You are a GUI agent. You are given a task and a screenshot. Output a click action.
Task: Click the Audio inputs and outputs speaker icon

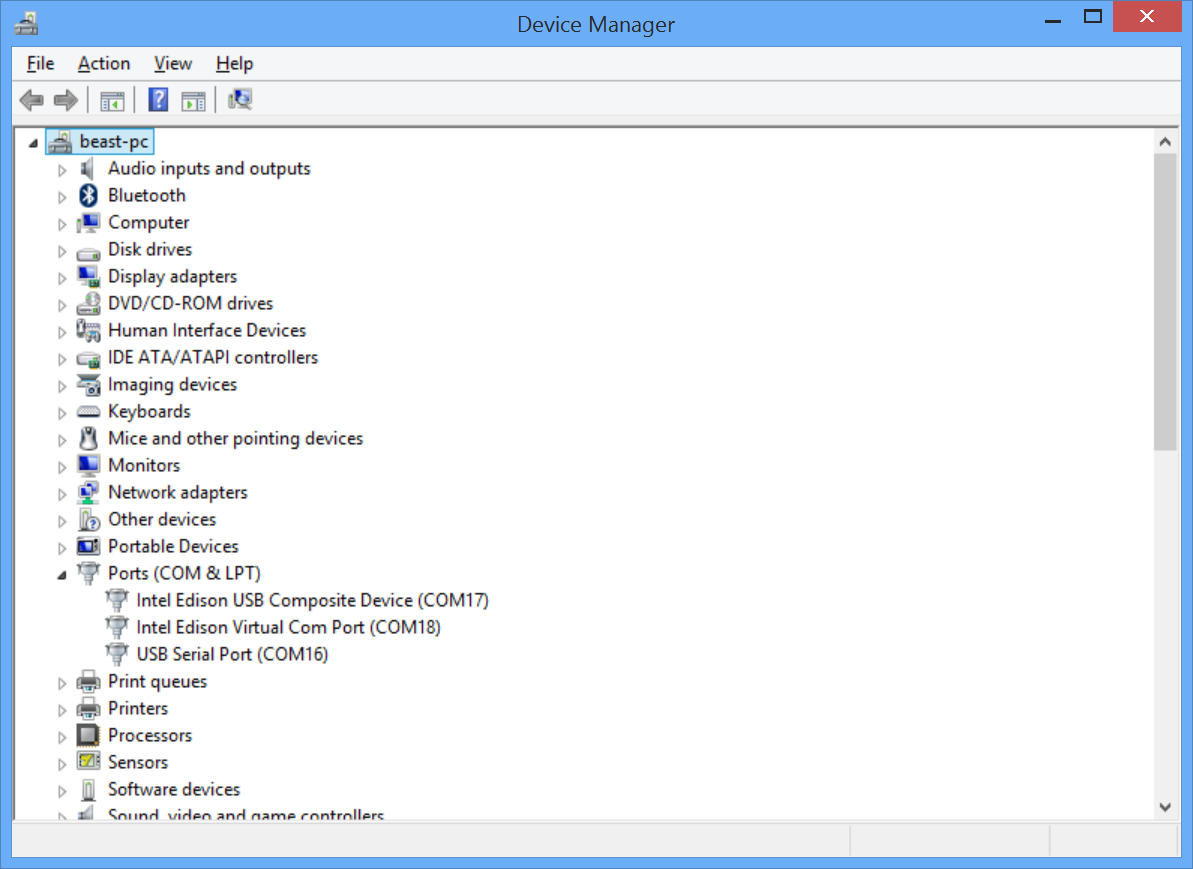coord(88,168)
